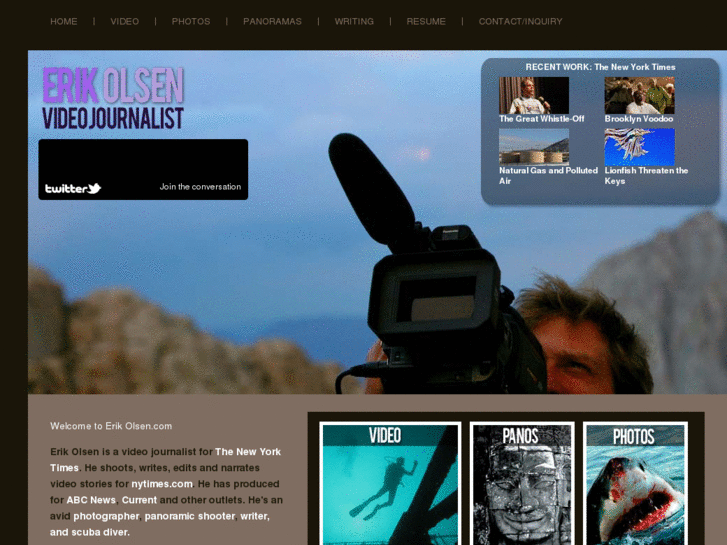727x545 pixels.
Task: Follow the nytimes.com link in the bio
Action: click(162, 484)
